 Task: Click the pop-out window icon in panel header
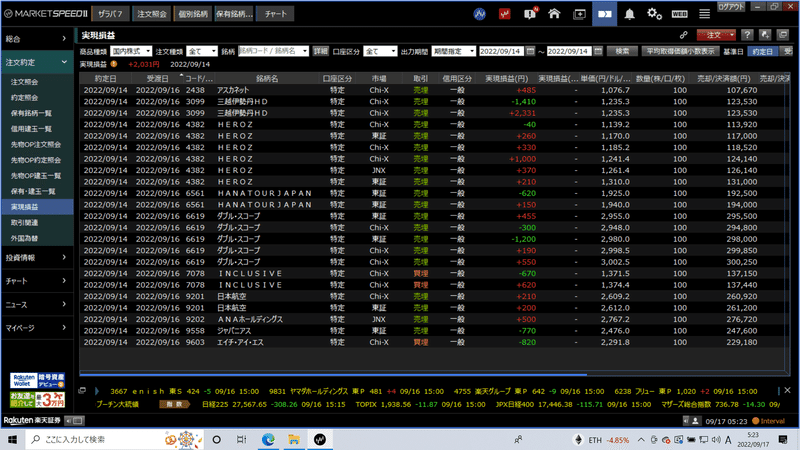tap(783, 35)
